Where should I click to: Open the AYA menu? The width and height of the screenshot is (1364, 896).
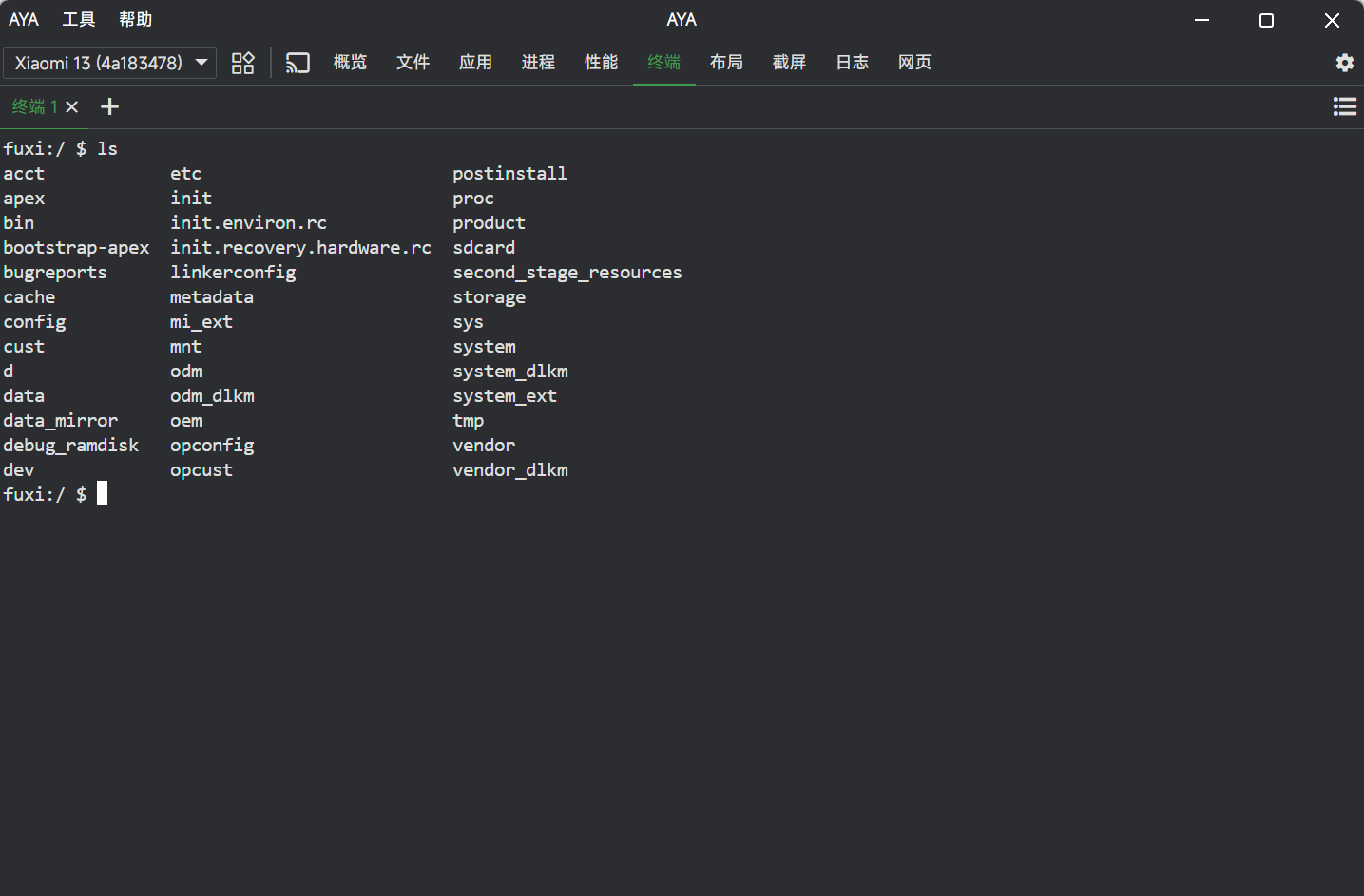[x=24, y=20]
